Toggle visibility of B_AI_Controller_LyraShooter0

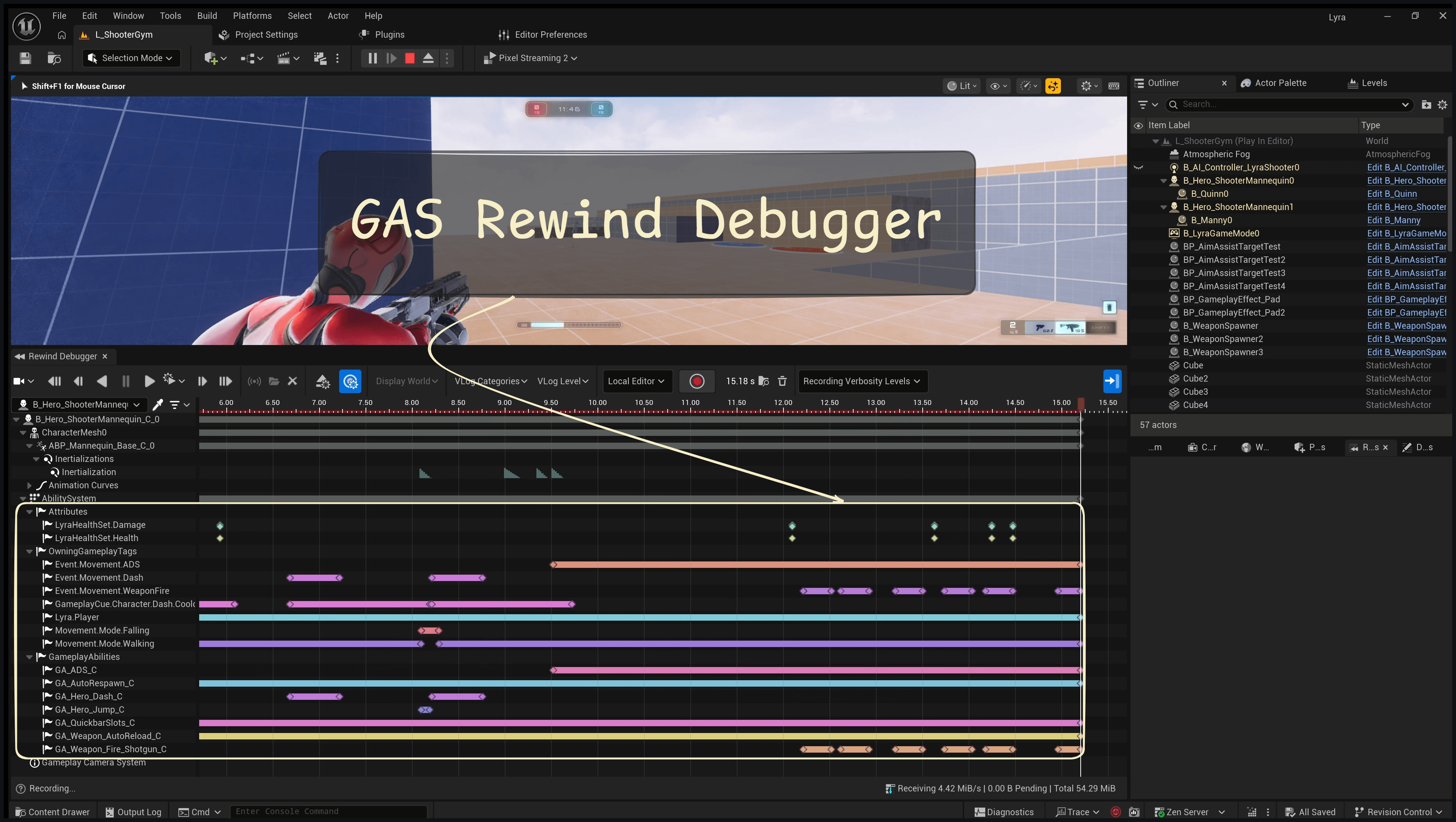(x=1138, y=168)
